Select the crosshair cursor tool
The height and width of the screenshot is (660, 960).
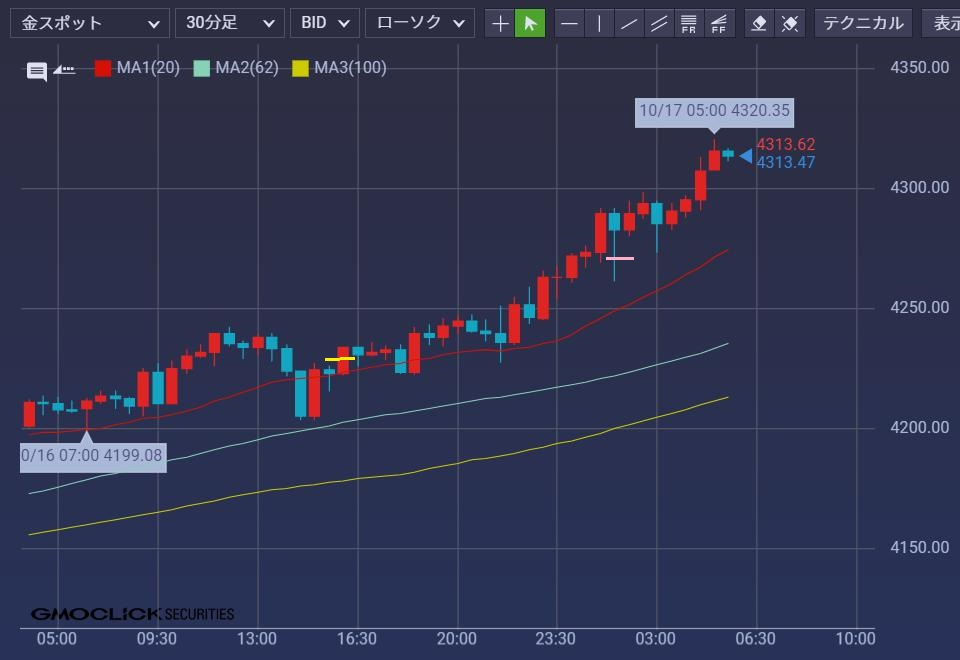pyautogui.click(x=500, y=23)
